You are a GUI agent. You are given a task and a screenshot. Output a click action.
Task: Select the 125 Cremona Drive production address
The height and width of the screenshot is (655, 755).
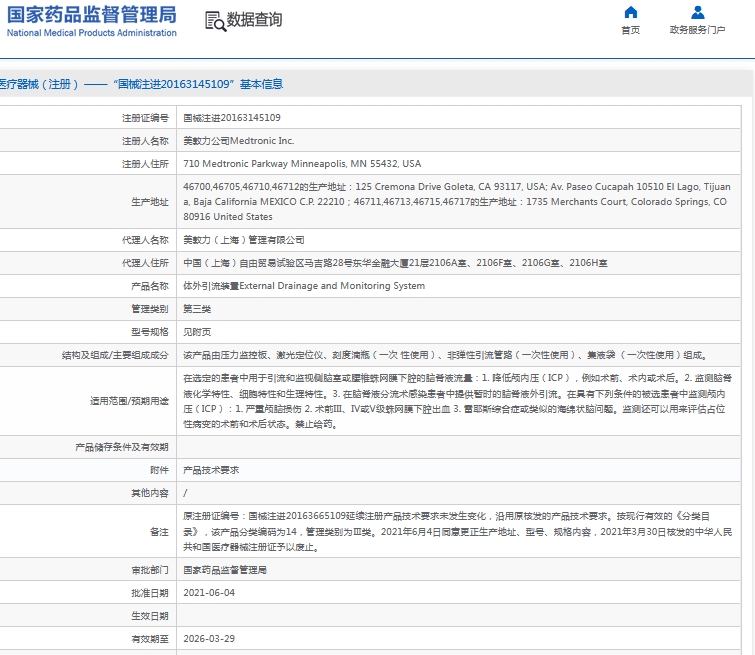457,202
